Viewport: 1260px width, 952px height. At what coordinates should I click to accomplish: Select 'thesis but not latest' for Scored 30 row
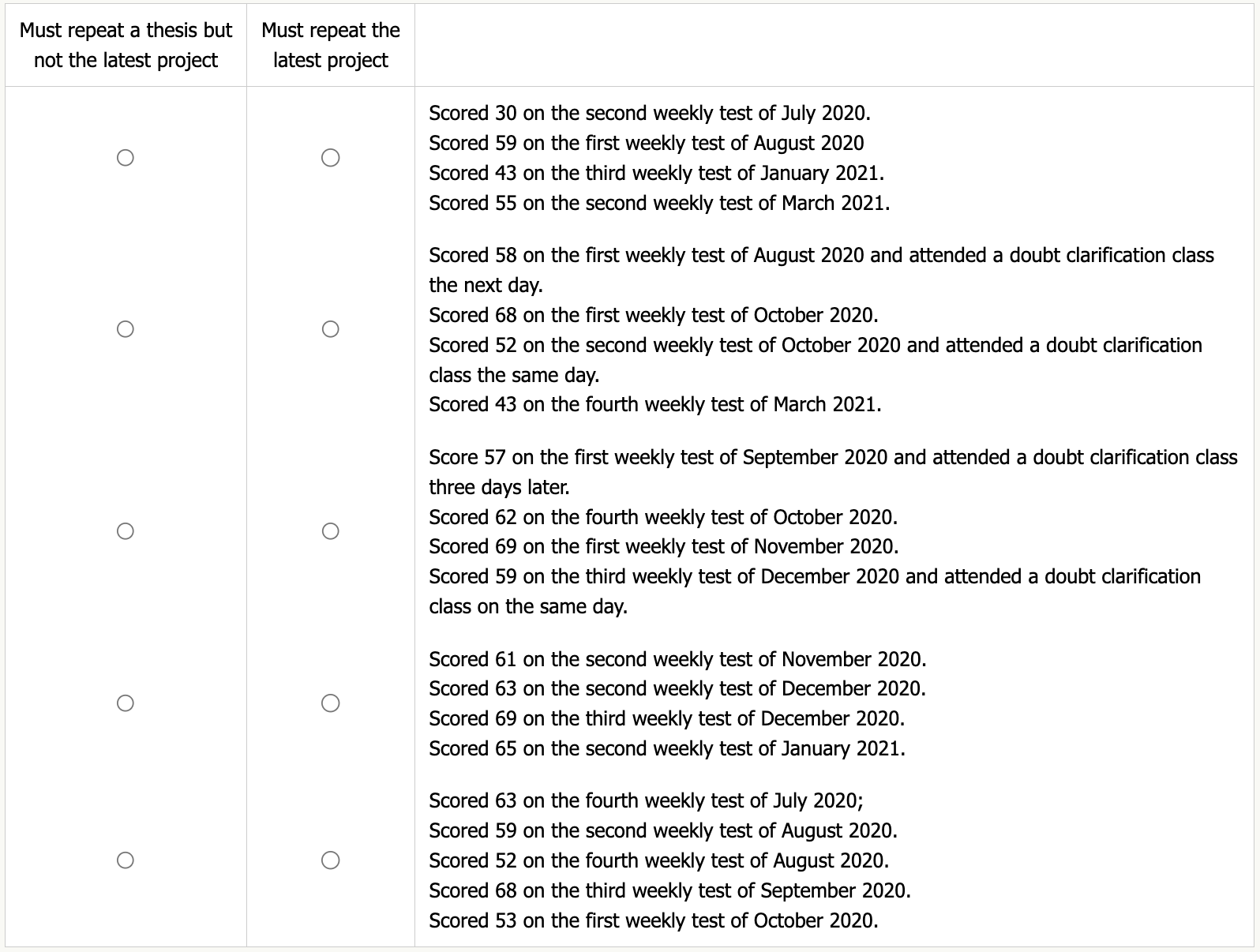pyautogui.click(x=125, y=158)
